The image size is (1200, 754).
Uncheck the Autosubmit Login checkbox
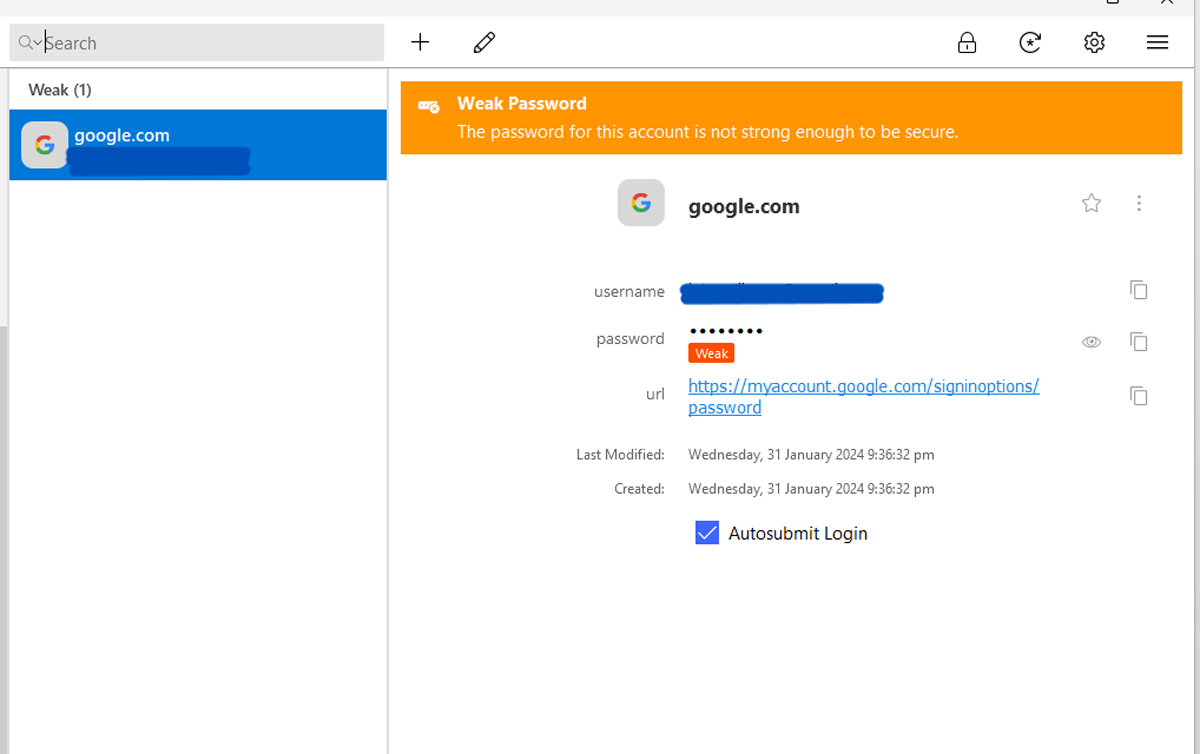point(707,533)
